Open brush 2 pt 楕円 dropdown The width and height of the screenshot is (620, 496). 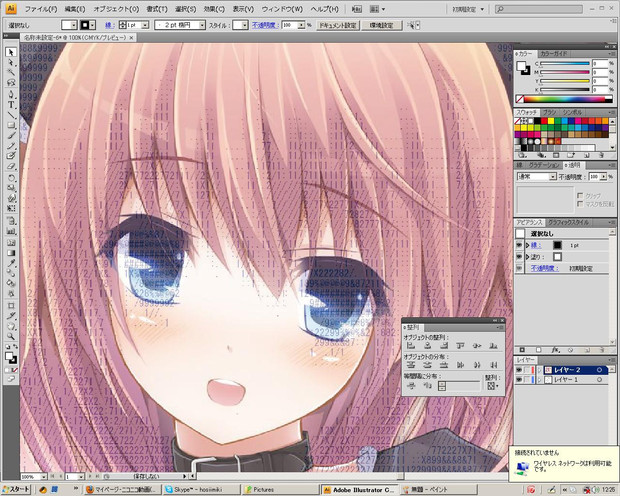point(202,25)
